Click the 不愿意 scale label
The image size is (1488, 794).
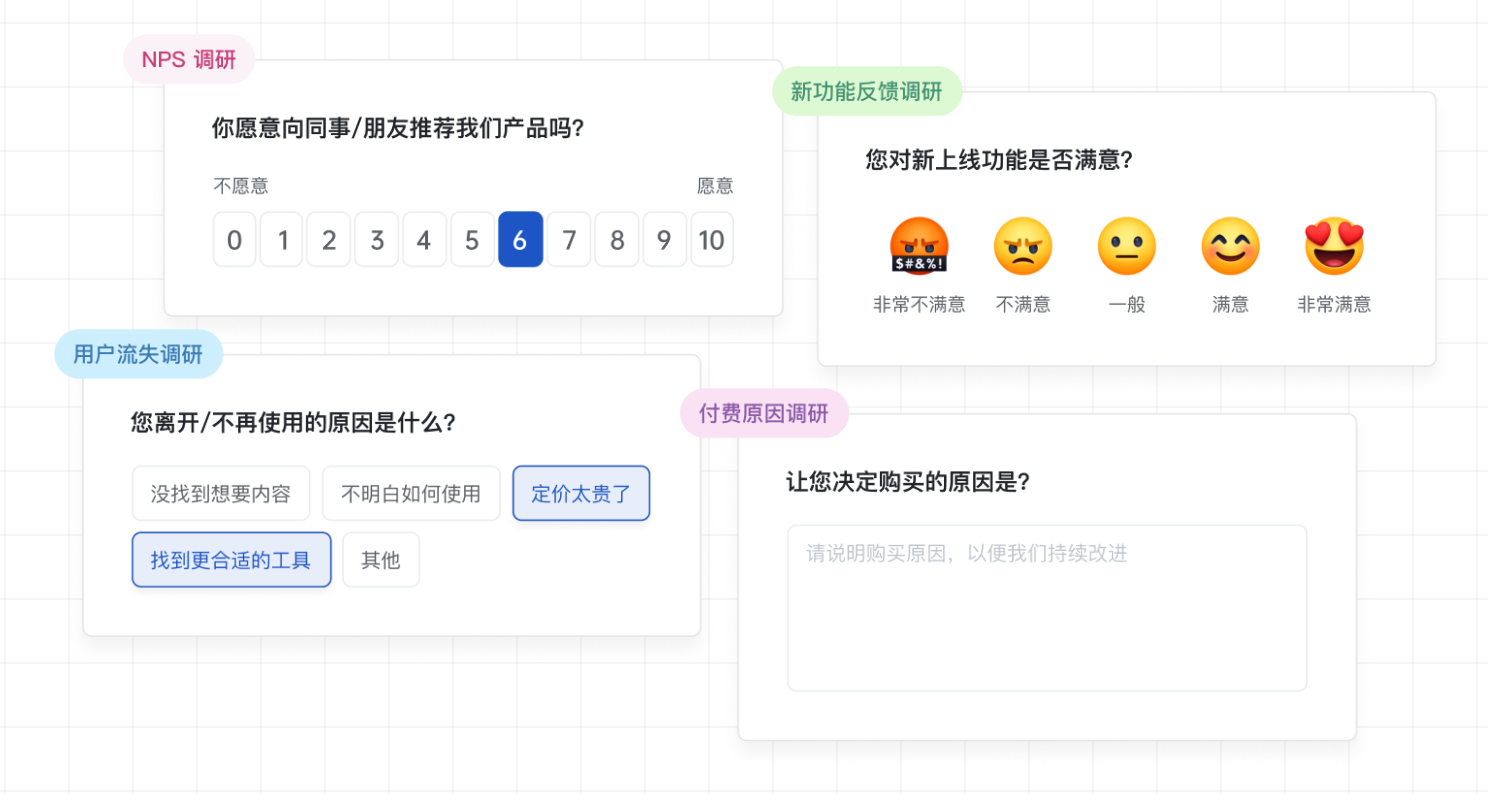241,186
